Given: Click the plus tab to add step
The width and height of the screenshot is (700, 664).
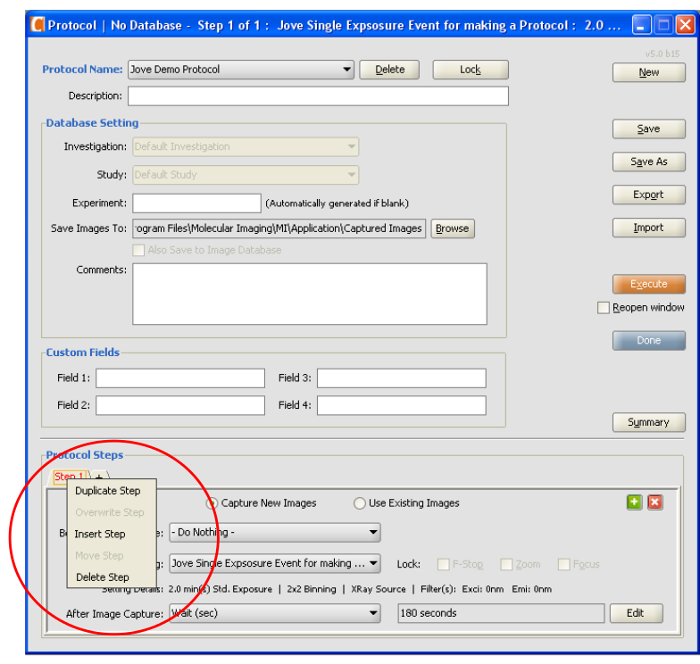Looking at the screenshot, I should point(100,476).
